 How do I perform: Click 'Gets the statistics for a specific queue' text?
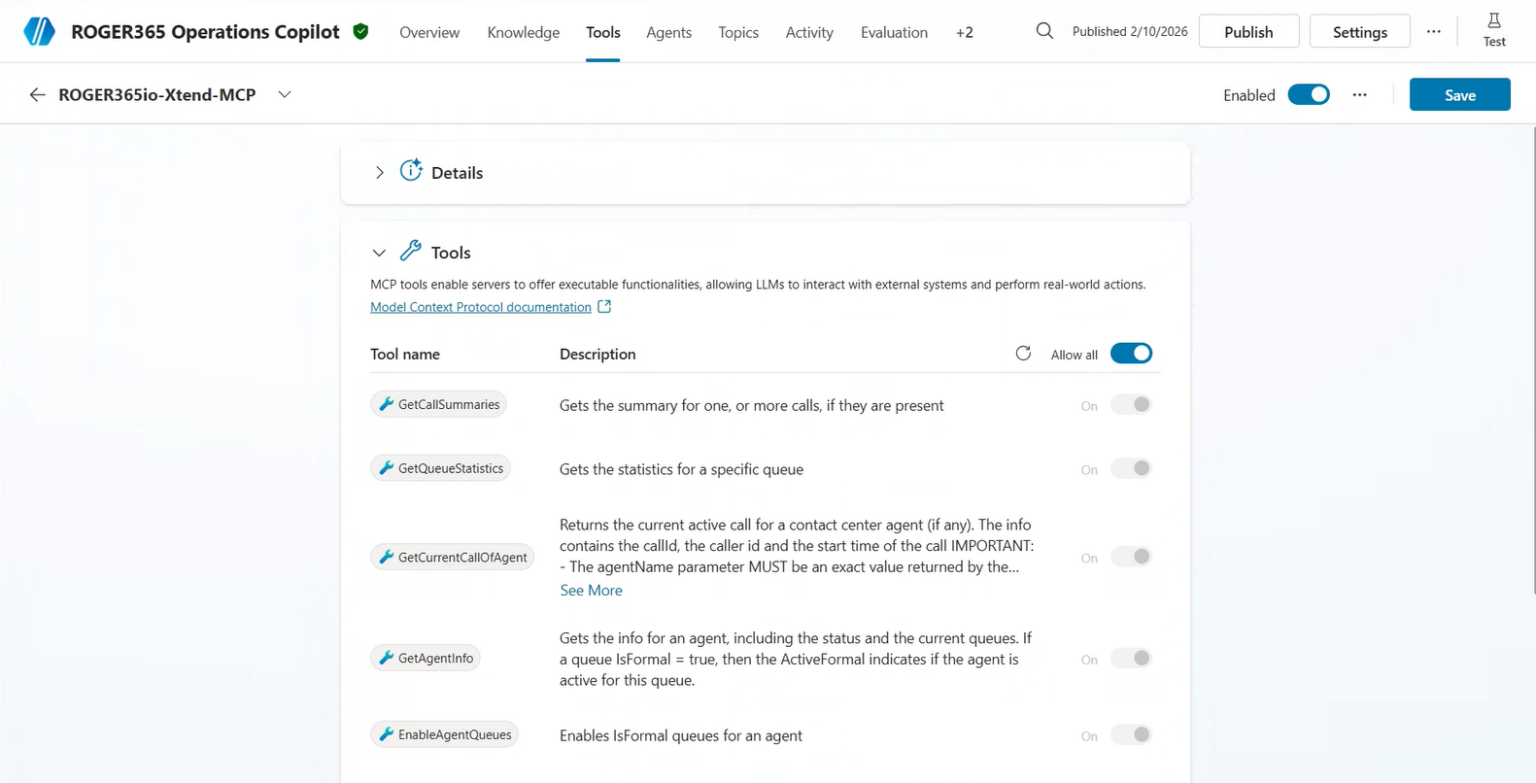click(x=682, y=469)
